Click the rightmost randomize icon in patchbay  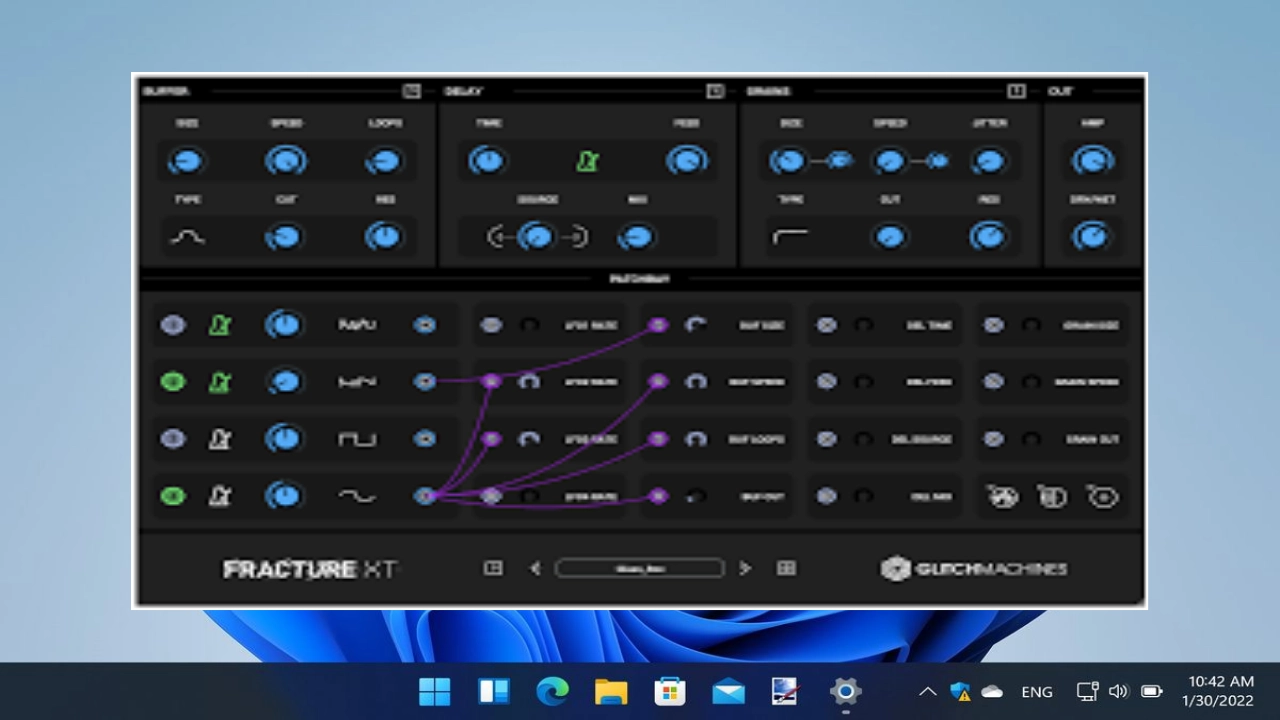[x=1103, y=496]
